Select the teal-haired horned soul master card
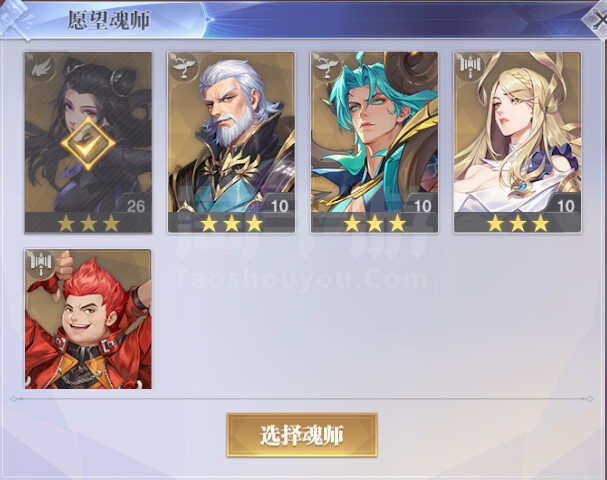The width and height of the screenshot is (607, 480). pos(374,142)
